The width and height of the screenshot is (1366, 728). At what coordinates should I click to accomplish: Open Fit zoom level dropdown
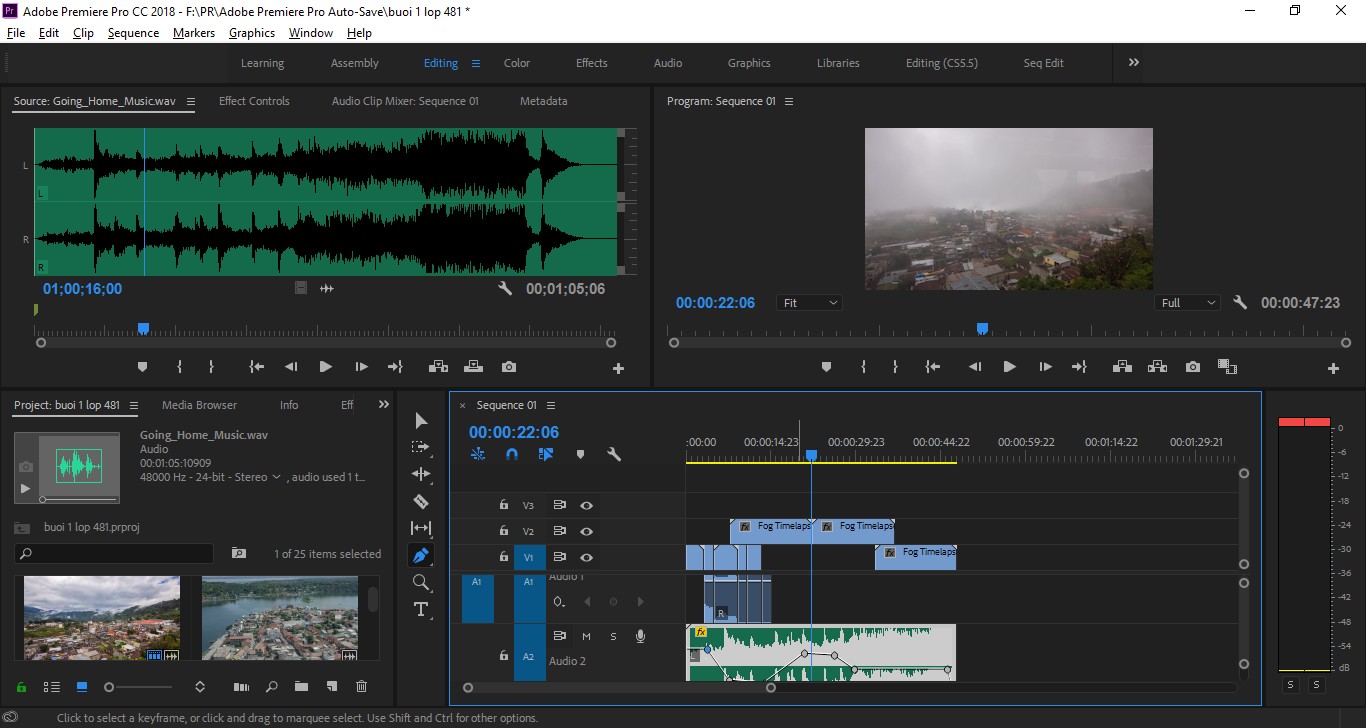tap(809, 302)
